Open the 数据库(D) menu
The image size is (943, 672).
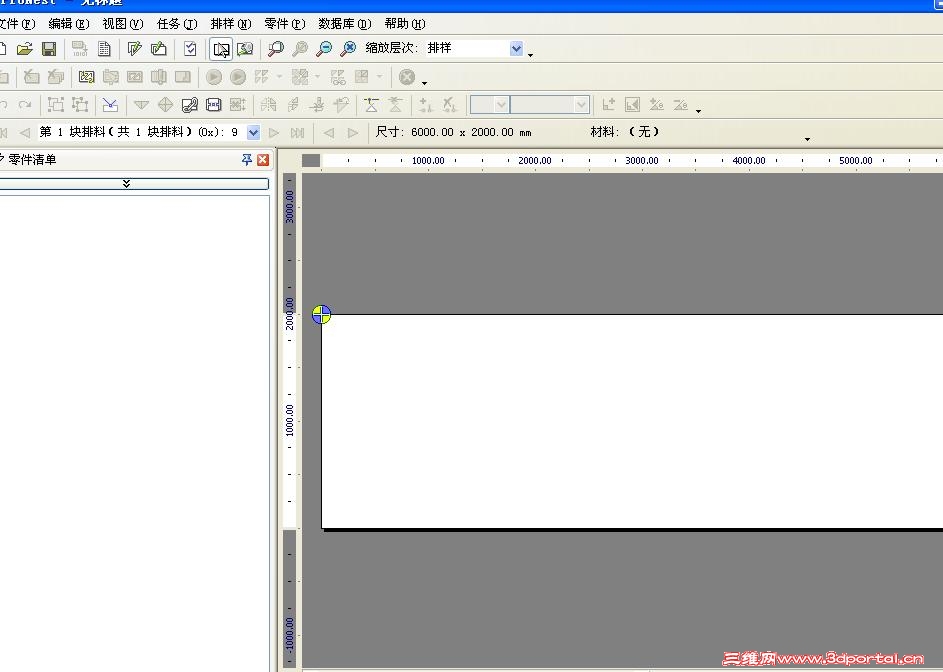pyautogui.click(x=345, y=24)
